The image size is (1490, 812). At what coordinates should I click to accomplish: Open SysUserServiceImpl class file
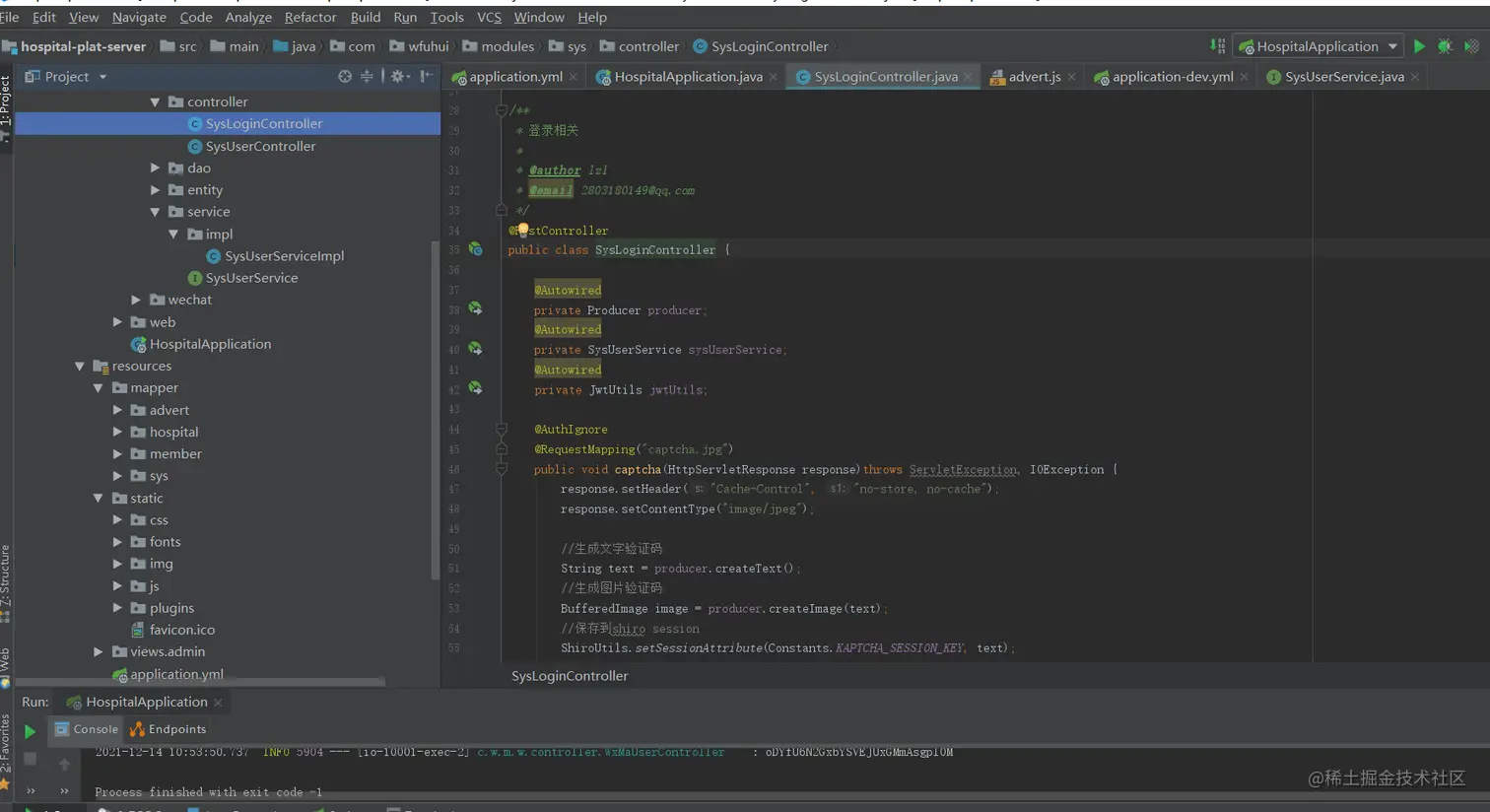(x=284, y=255)
